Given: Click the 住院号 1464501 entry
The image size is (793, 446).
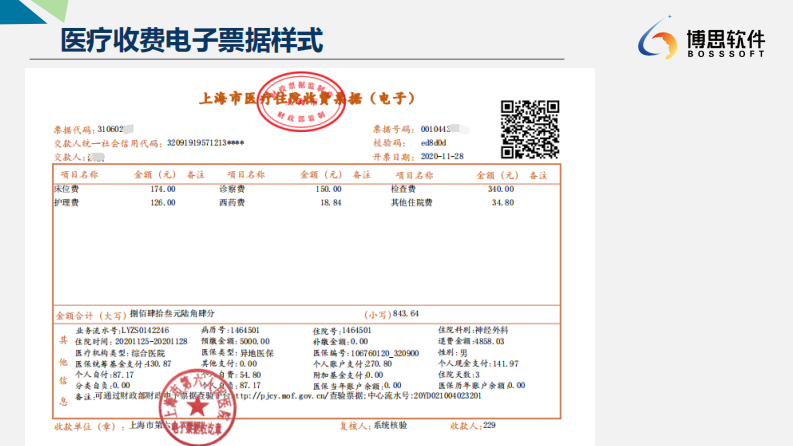Looking at the screenshot, I should point(342,331).
